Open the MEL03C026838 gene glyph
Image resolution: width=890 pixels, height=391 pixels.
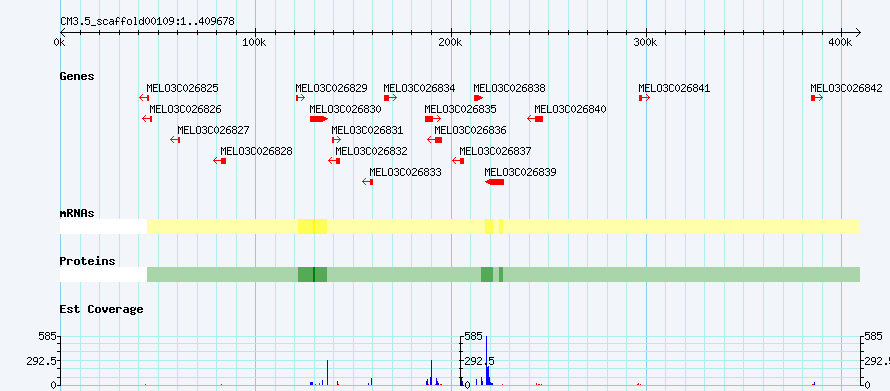pyautogui.click(x=478, y=98)
